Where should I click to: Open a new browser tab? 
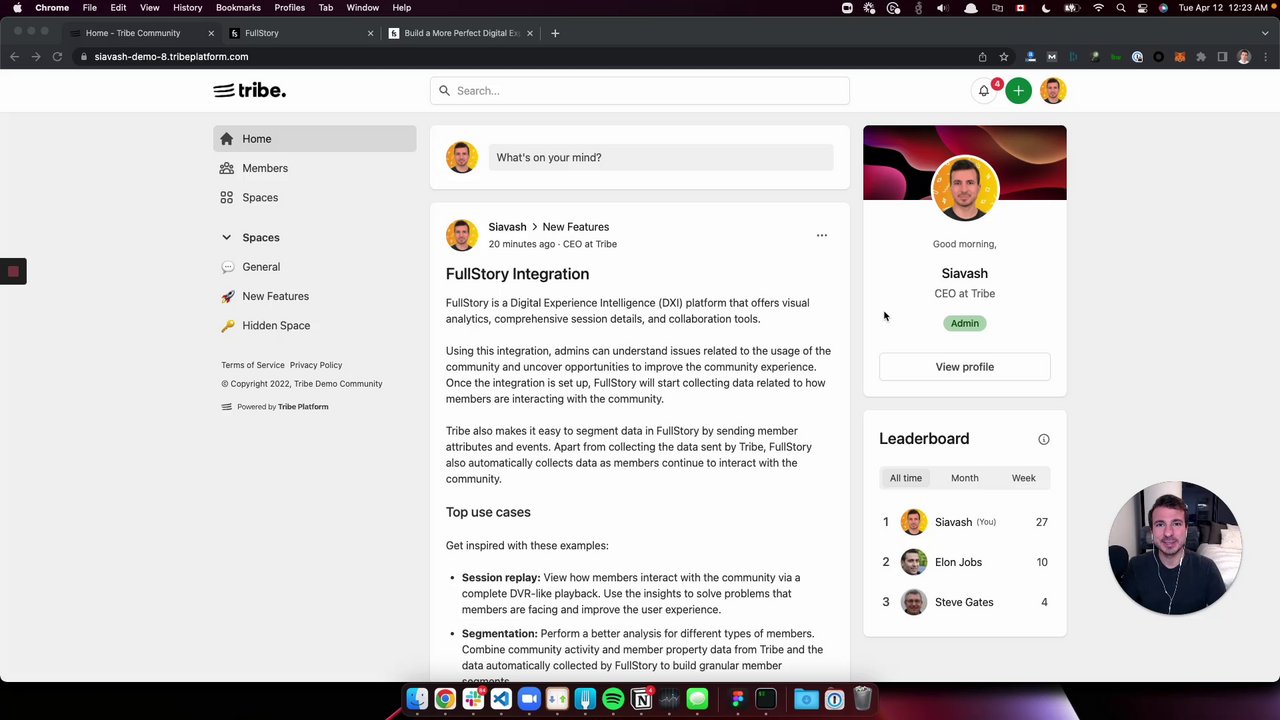pos(555,33)
